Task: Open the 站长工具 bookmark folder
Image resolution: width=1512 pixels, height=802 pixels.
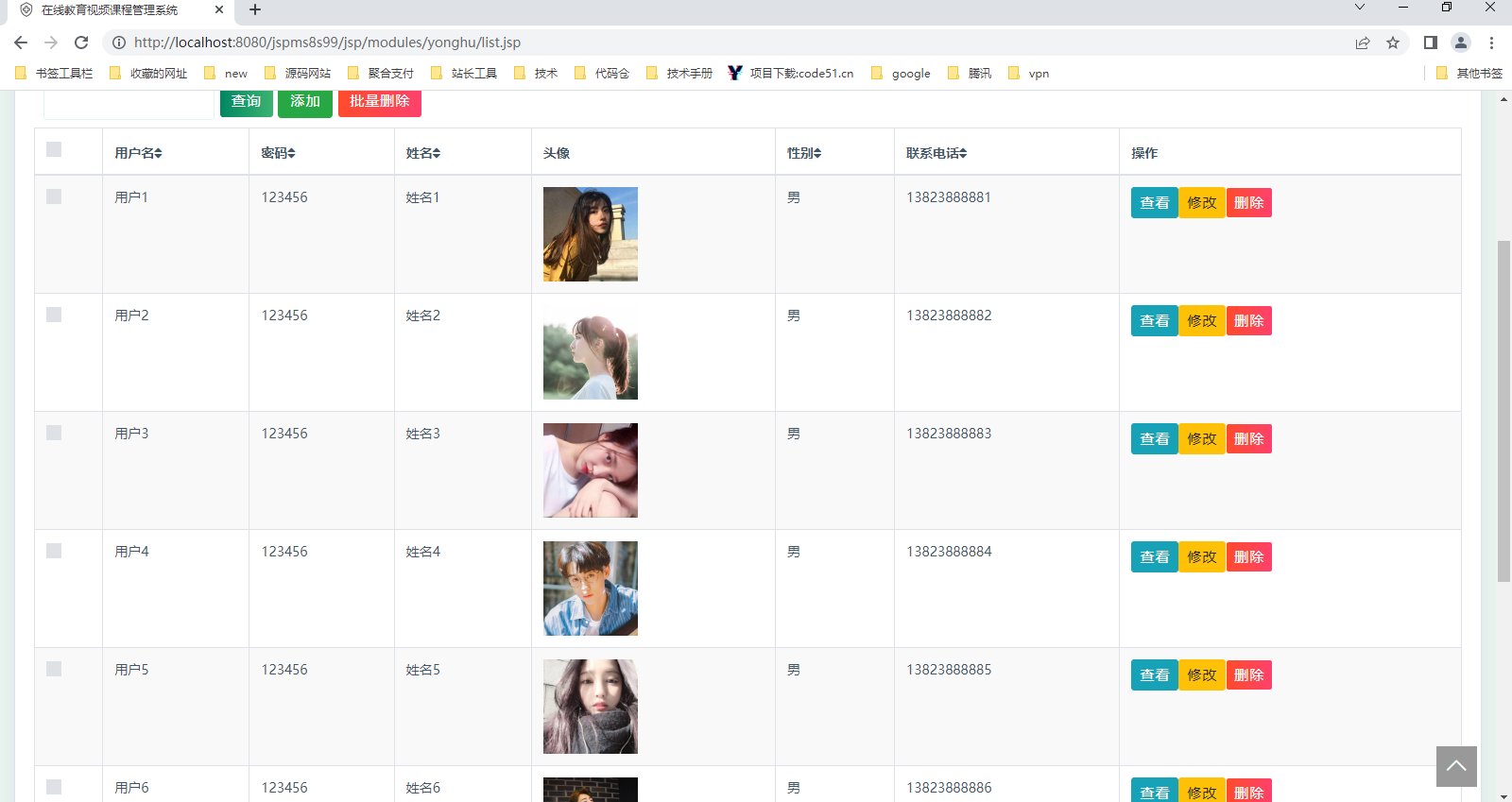Action: pos(464,74)
